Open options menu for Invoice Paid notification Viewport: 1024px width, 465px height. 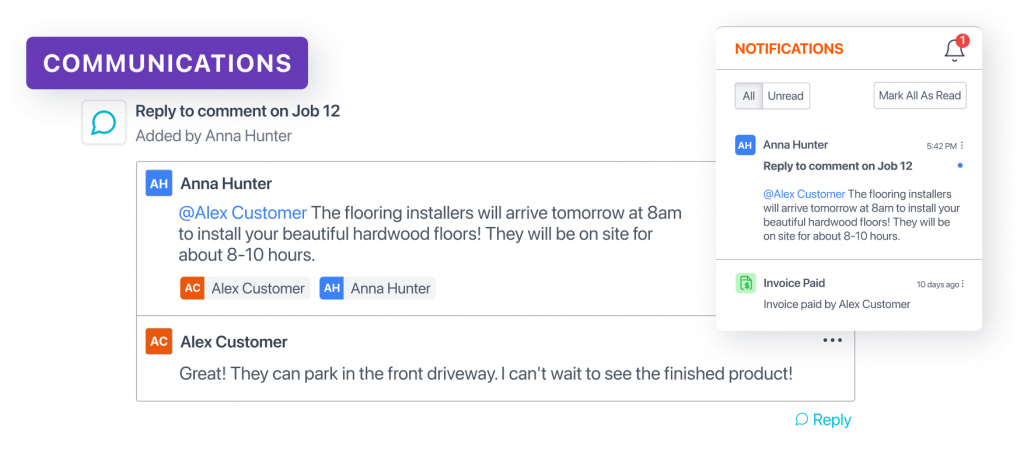point(962,284)
